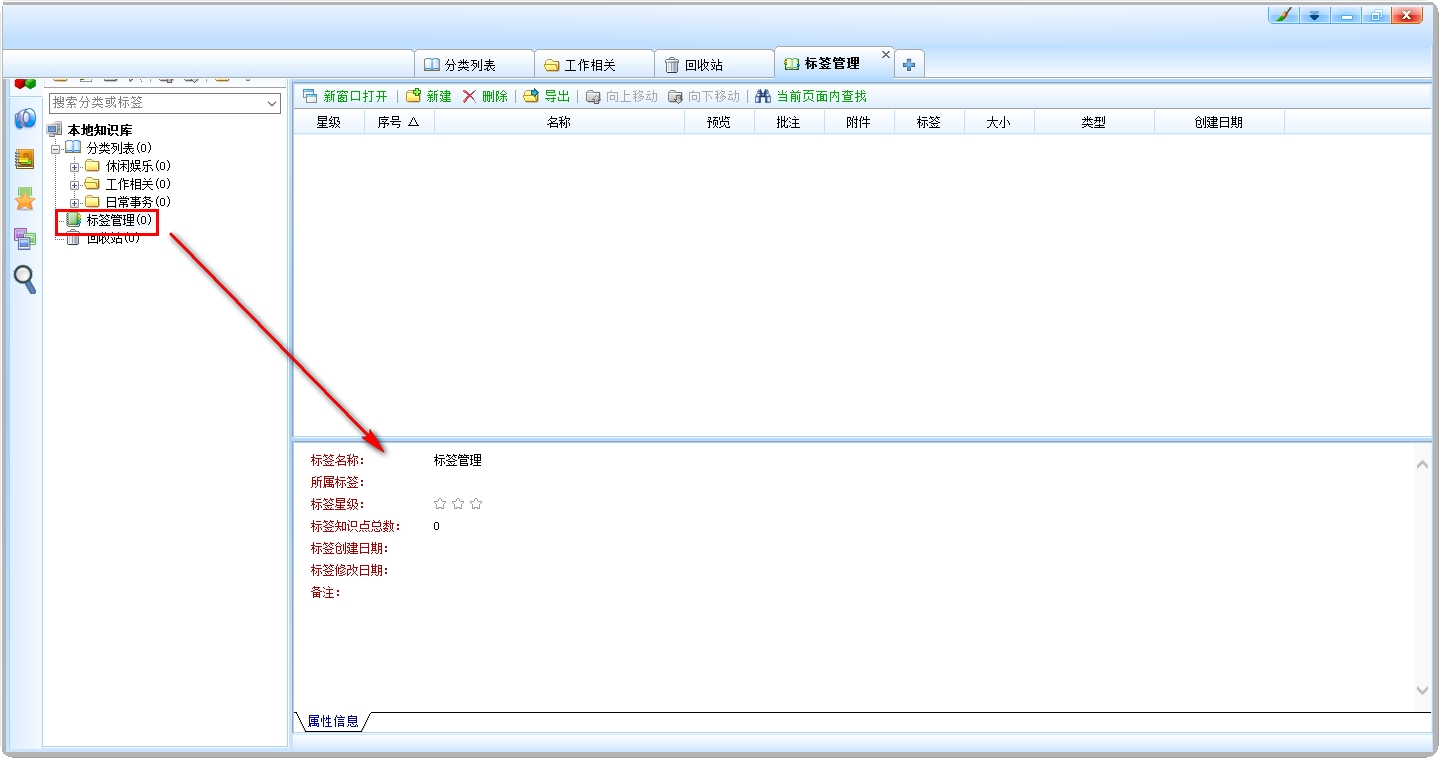
Task: Sort by the 名称 column header
Action: coord(559,122)
